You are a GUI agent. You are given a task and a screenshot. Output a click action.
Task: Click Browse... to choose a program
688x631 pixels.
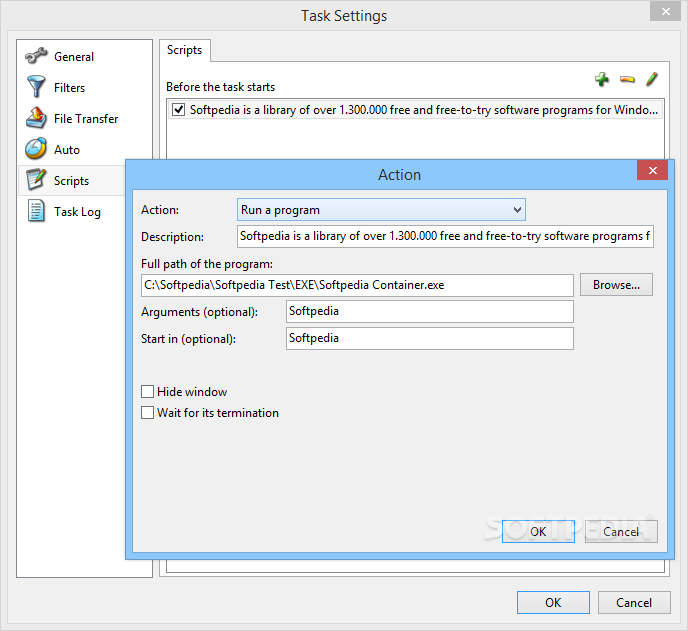(616, 285)
